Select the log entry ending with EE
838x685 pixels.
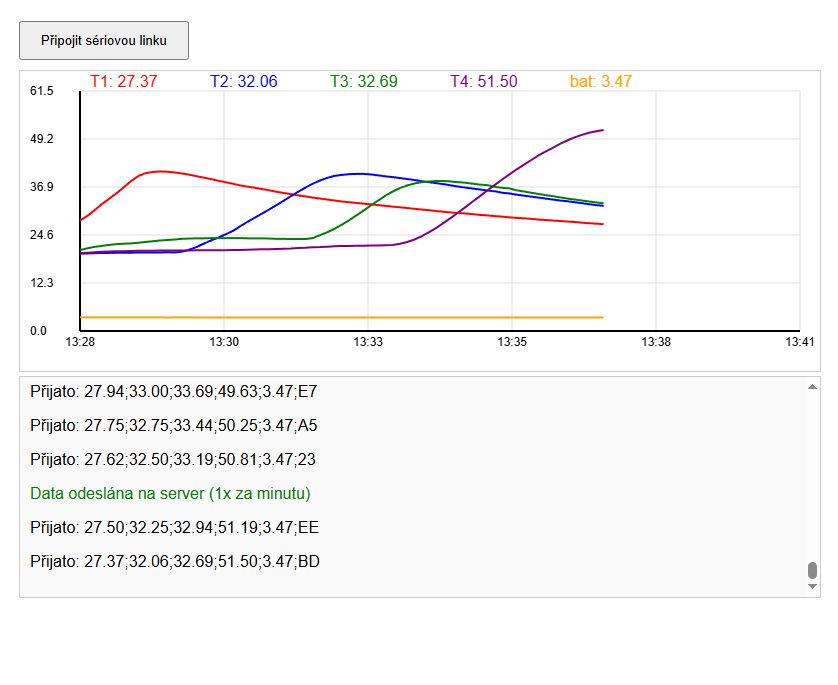point(174,527)
